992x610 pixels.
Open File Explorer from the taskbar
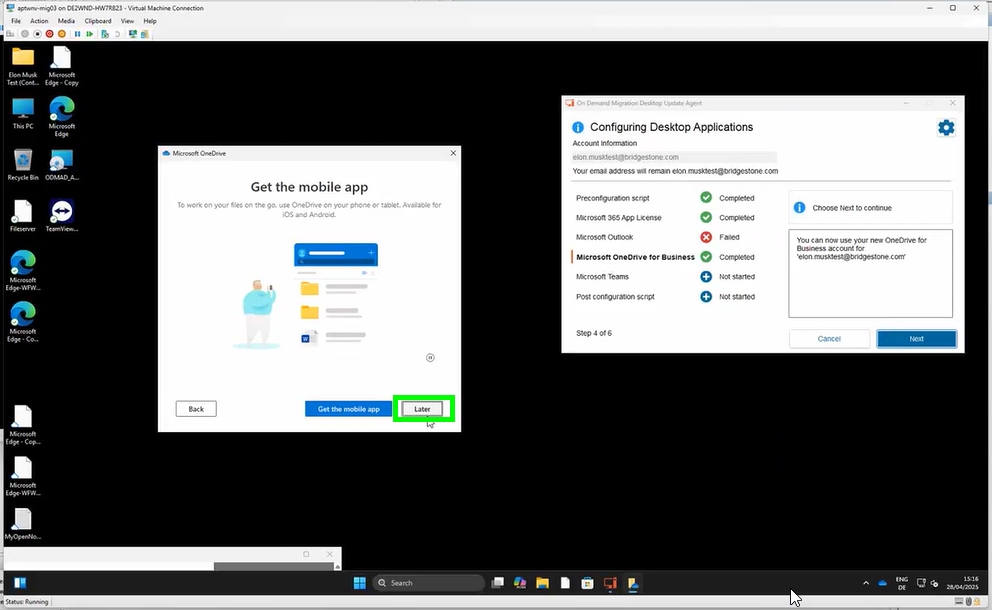pos(542,583)
